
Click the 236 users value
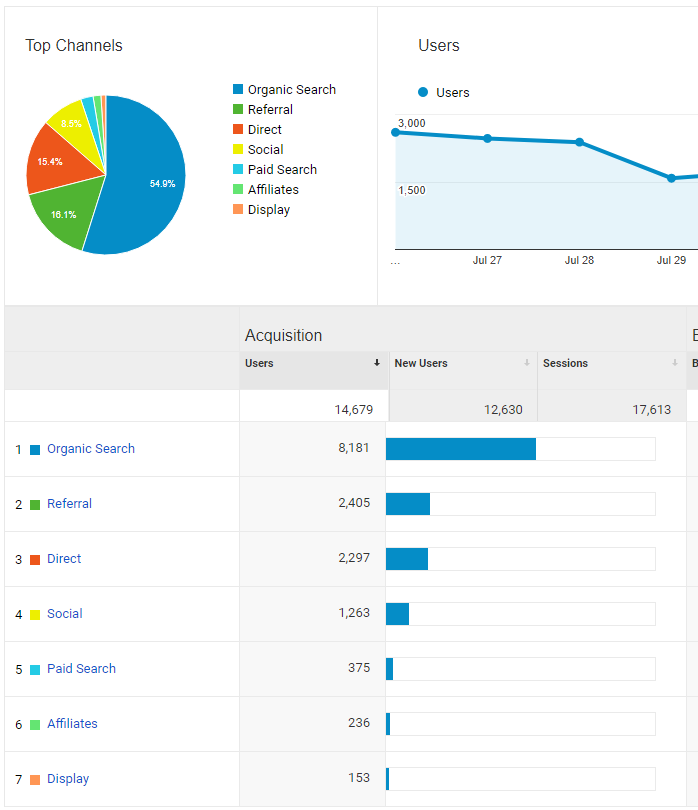point(359,723)
